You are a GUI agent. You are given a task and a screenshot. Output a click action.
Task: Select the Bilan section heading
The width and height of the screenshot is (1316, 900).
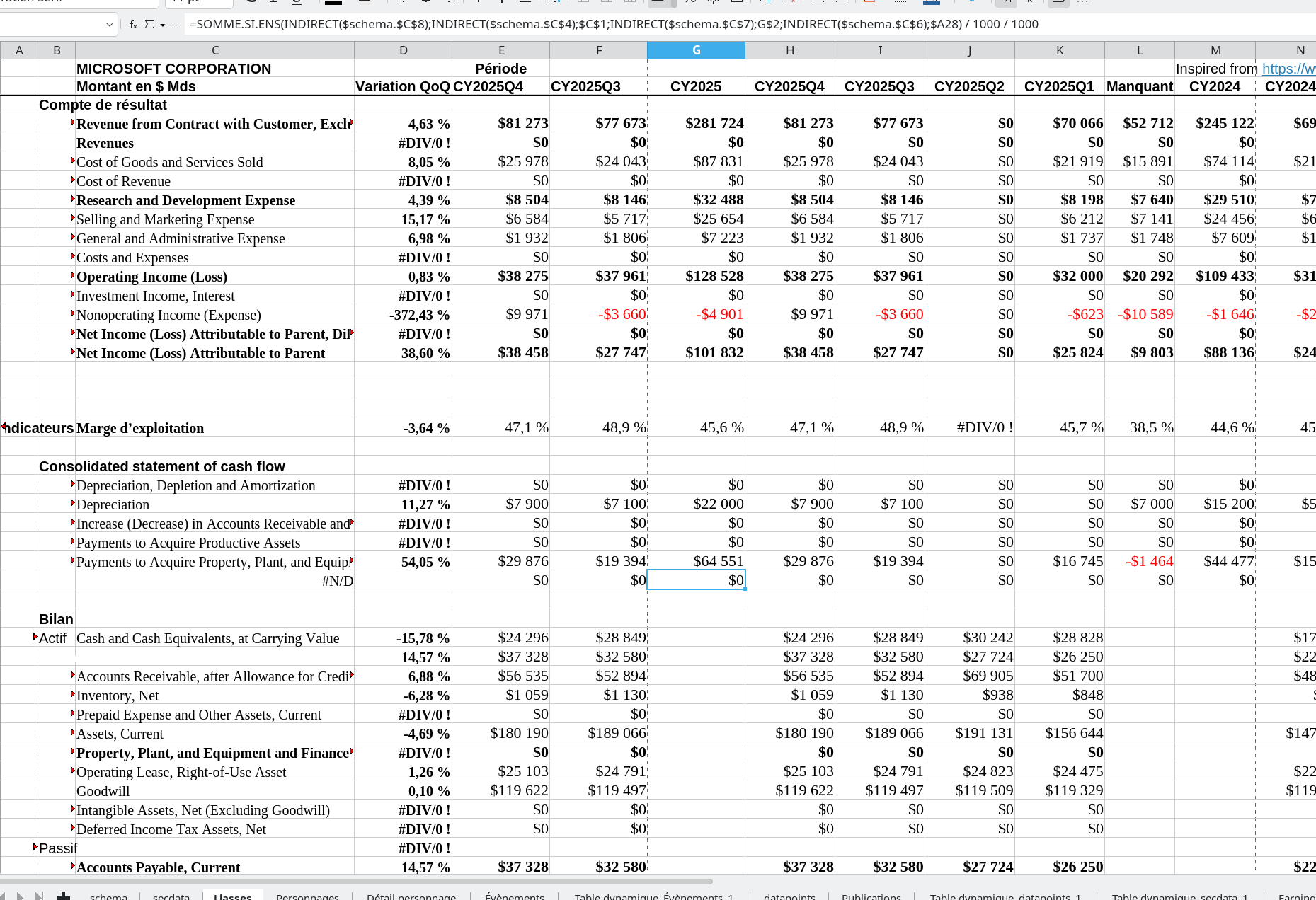tap(56, 619)
